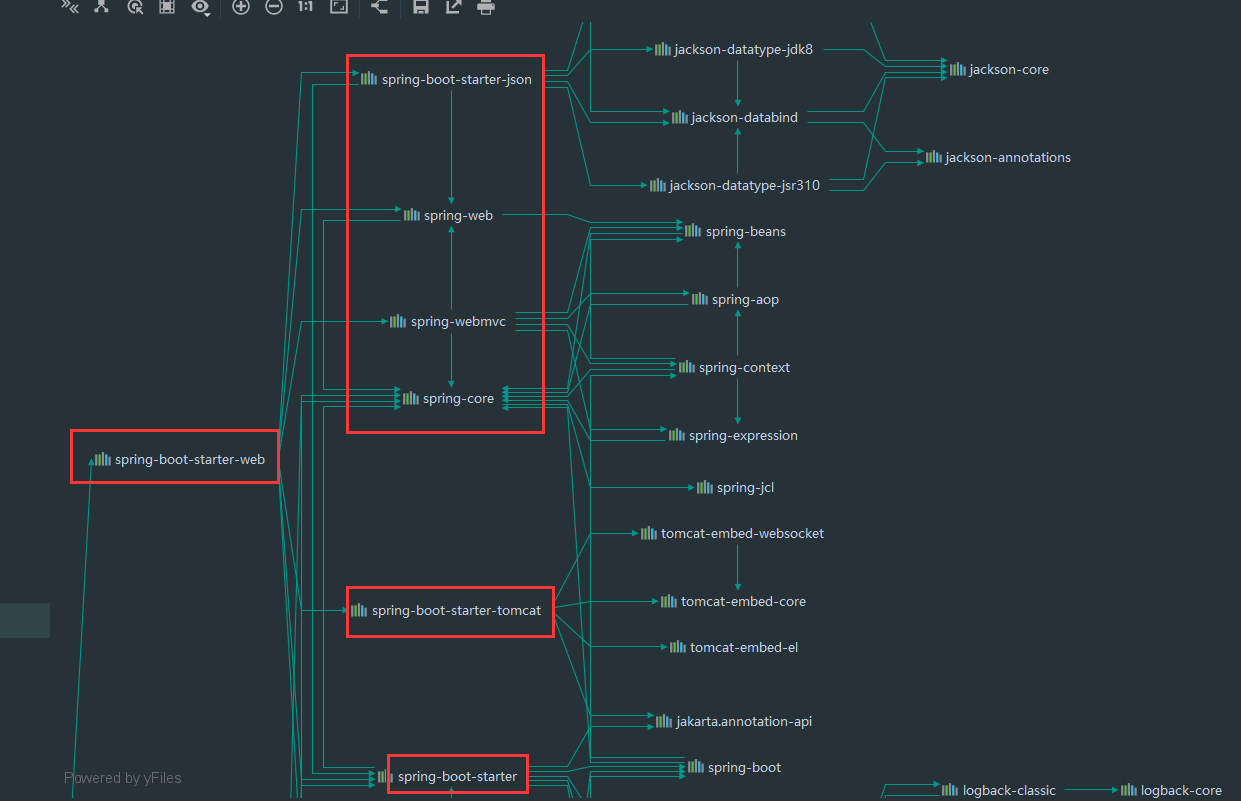Choose the spring-boot node
Screen dimensions: 1241x801
(734, 767)
